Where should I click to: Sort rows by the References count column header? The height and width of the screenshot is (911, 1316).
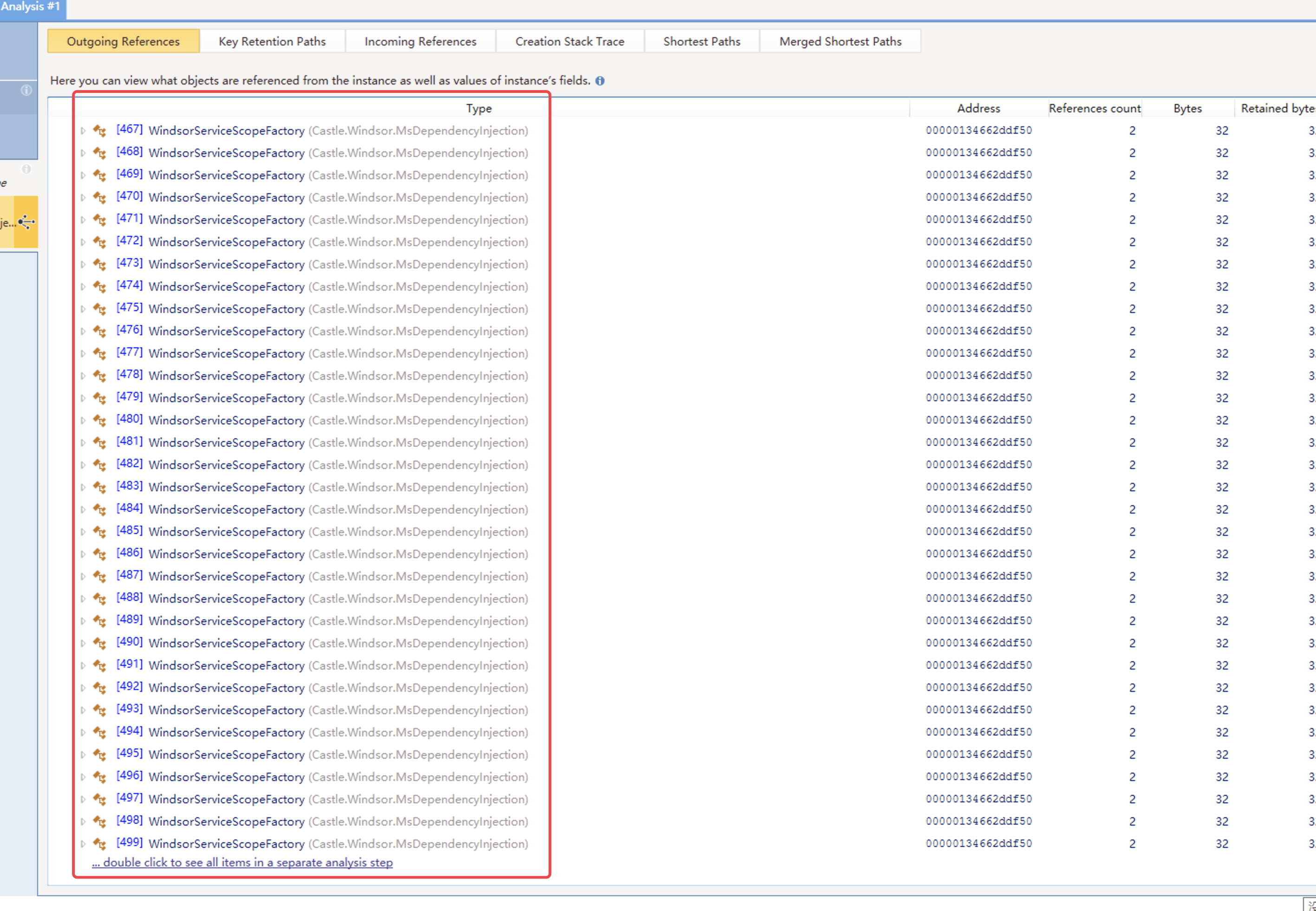[x=1094, y=108]
